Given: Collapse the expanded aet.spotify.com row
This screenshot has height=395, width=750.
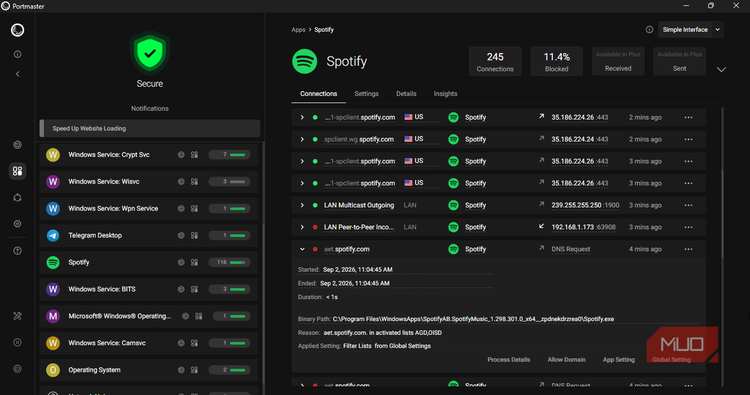Looking at the screenshot, I should click(x=302, y=249).
